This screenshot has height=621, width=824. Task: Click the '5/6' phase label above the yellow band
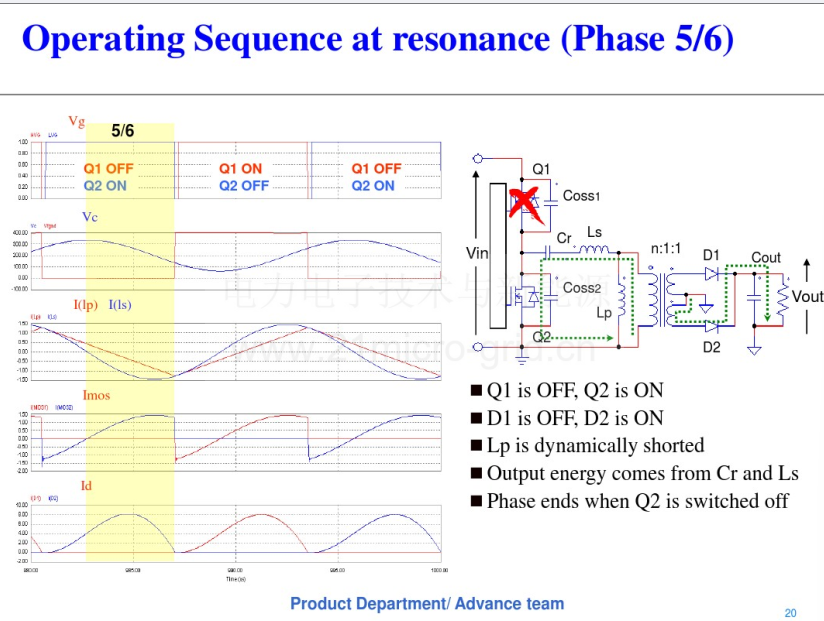click(122, 130)
